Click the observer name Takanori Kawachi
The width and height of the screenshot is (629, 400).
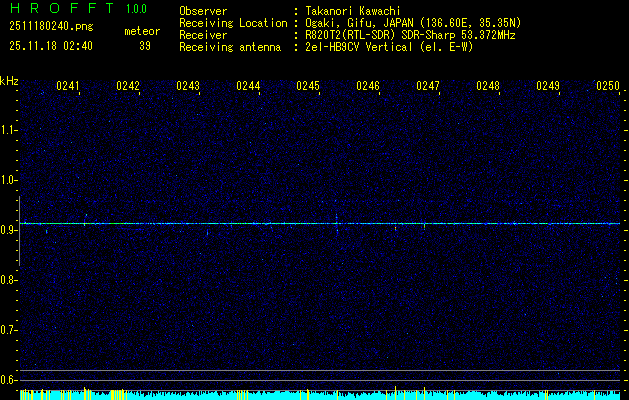click(353, 11)
